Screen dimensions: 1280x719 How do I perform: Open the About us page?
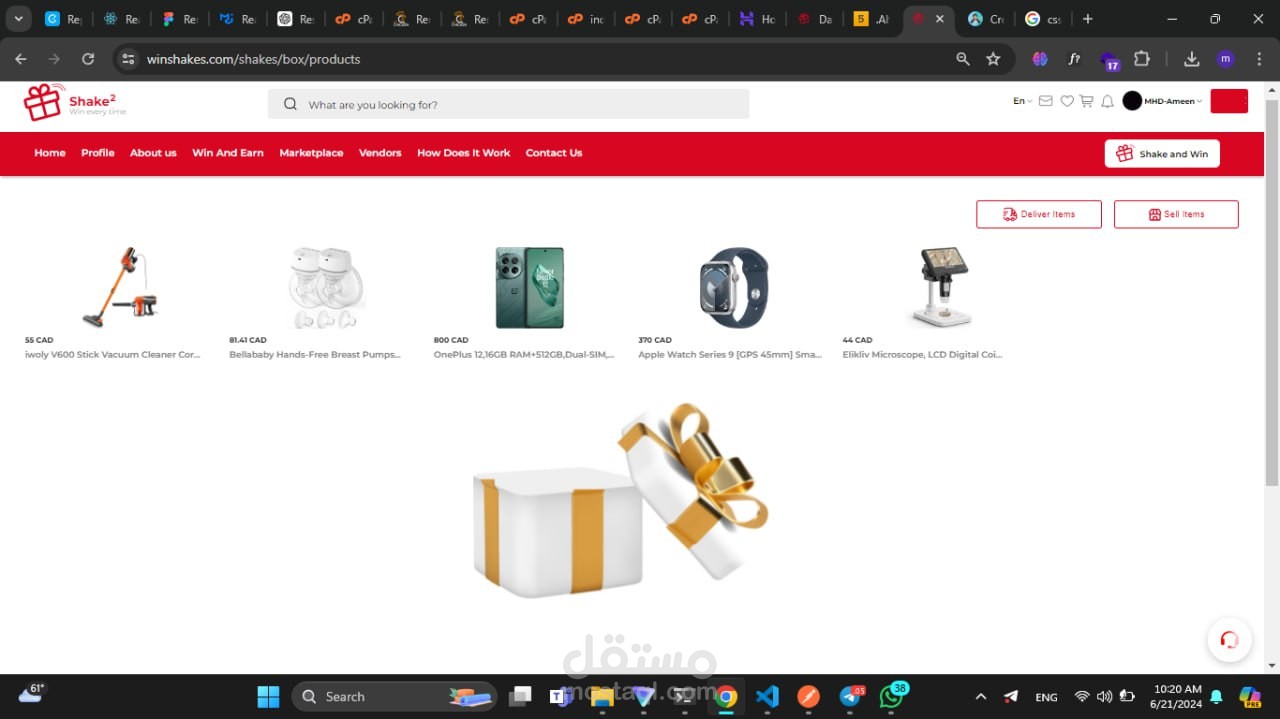[x=153, y=153]
